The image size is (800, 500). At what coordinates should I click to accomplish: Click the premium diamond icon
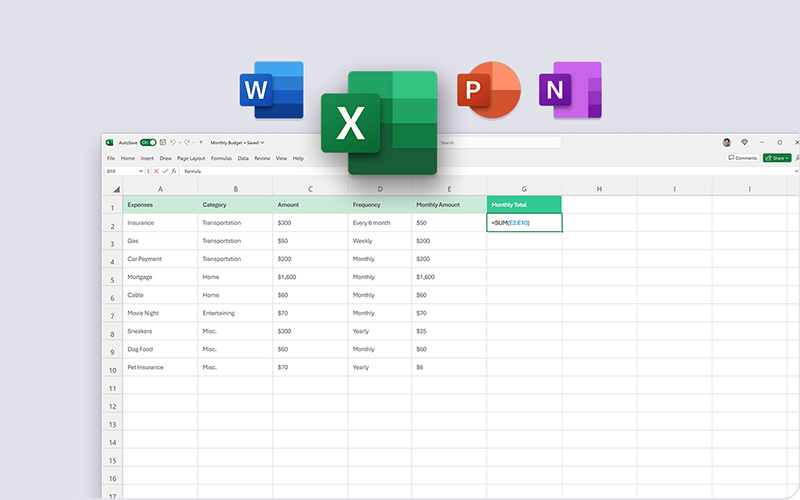point(744,143)
